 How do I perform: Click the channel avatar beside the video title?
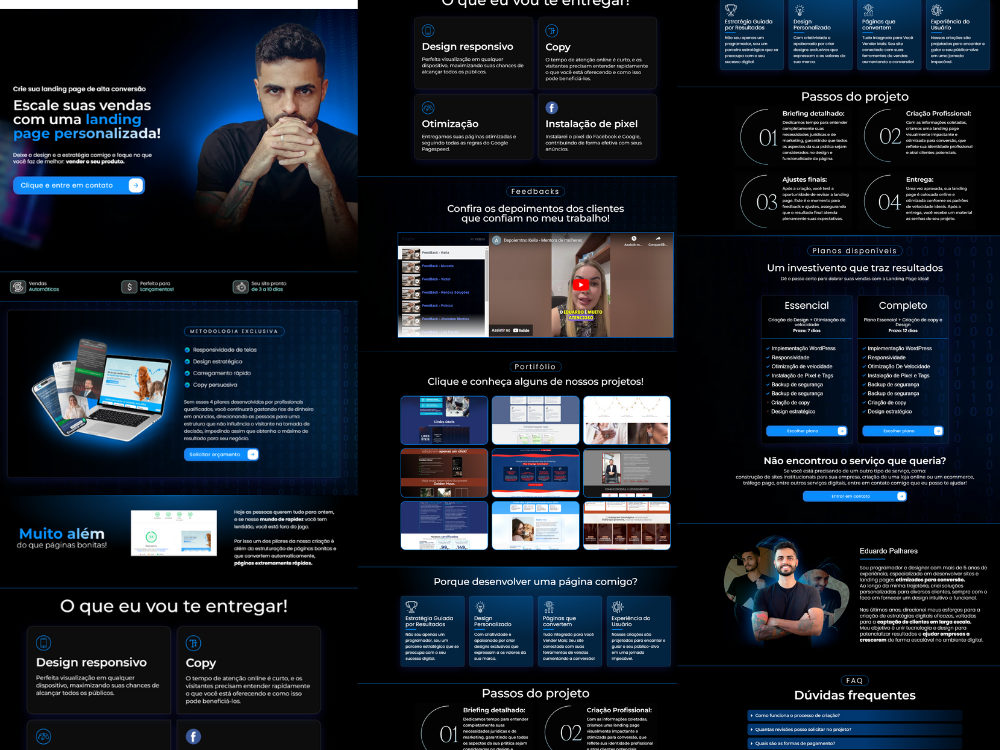(x=496, y=240)
